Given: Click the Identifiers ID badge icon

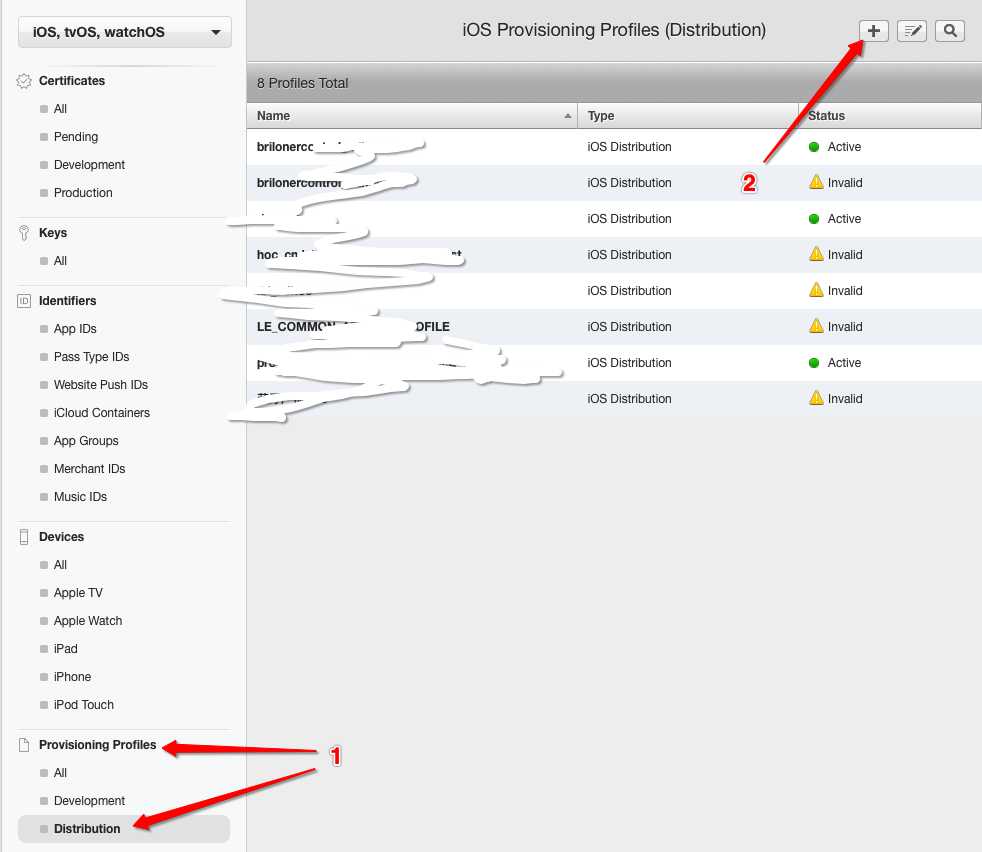Looking at the screenshot, I should [24, 301].
